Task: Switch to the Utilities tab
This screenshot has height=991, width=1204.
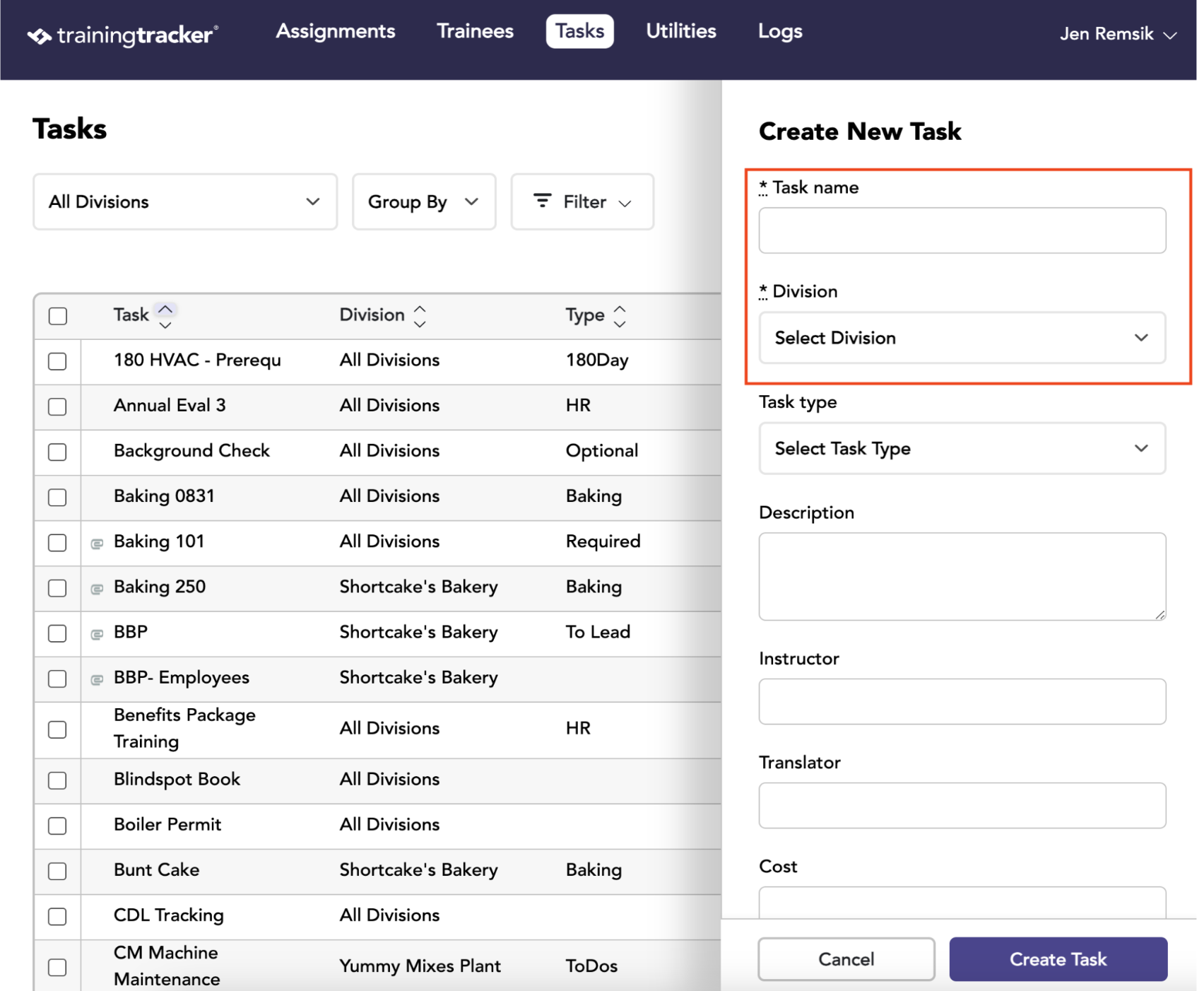Action: 681,31
